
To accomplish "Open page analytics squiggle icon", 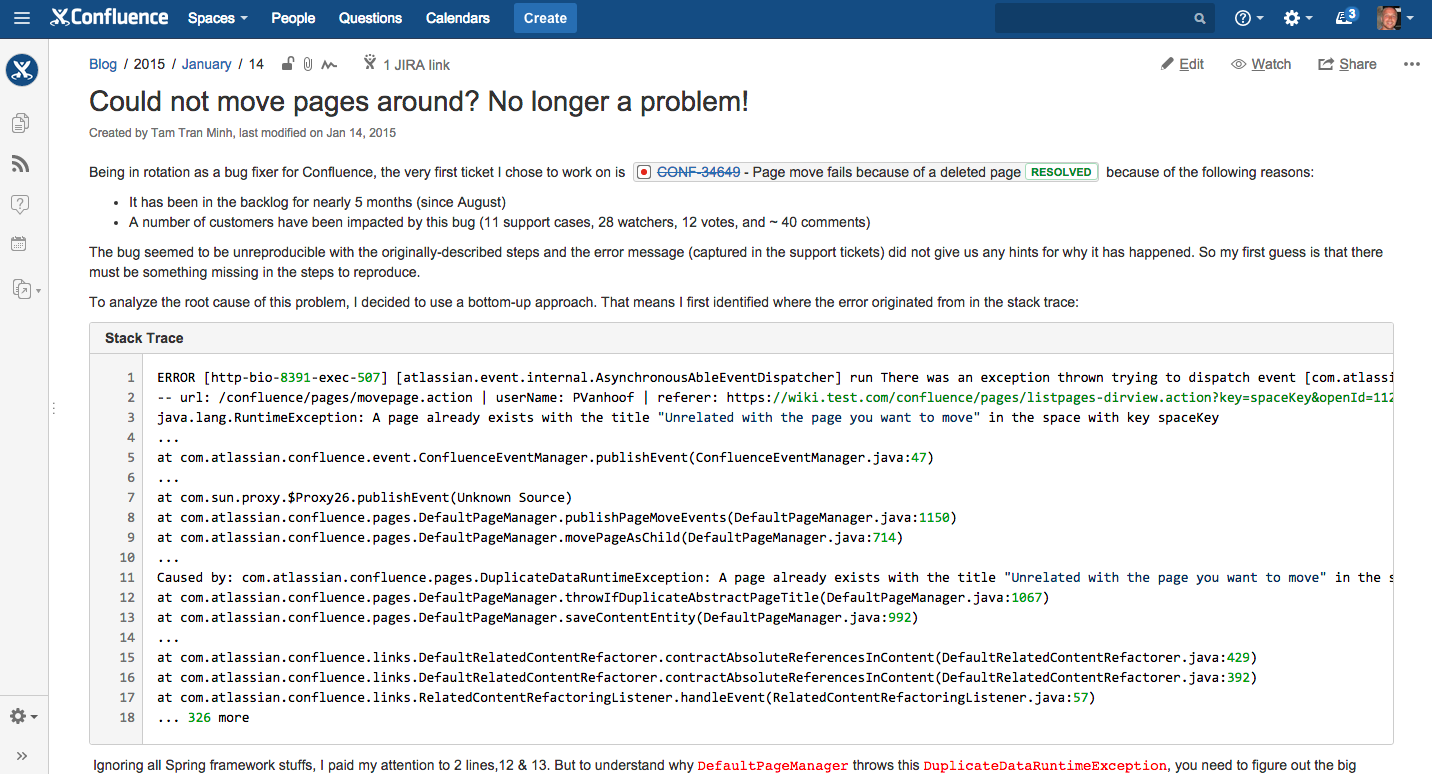I will (329, 64).
